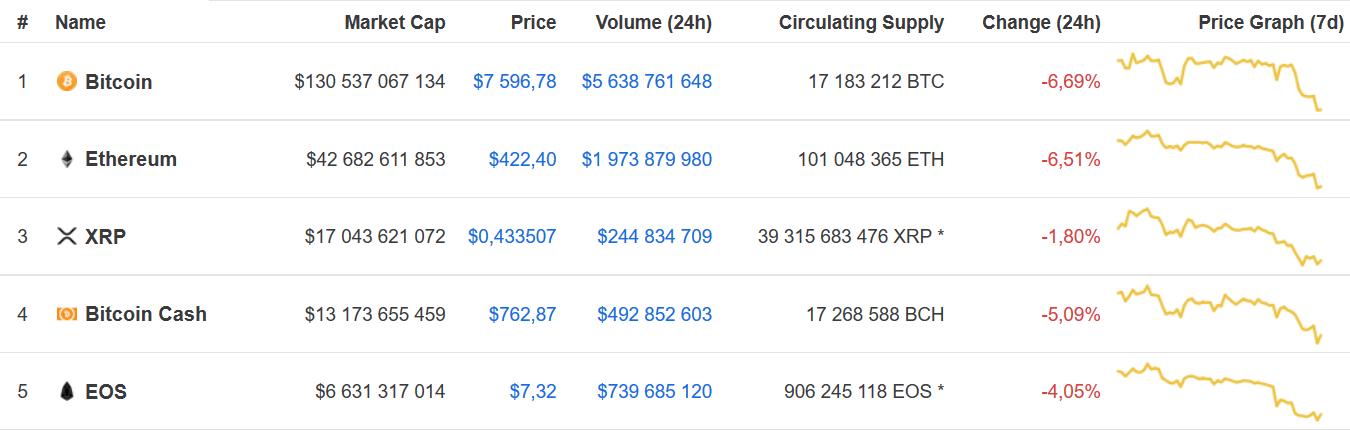Click XRP price $0,433507 link
The height and width of the screenshot is (430, 1350).
tap(512, 237)
